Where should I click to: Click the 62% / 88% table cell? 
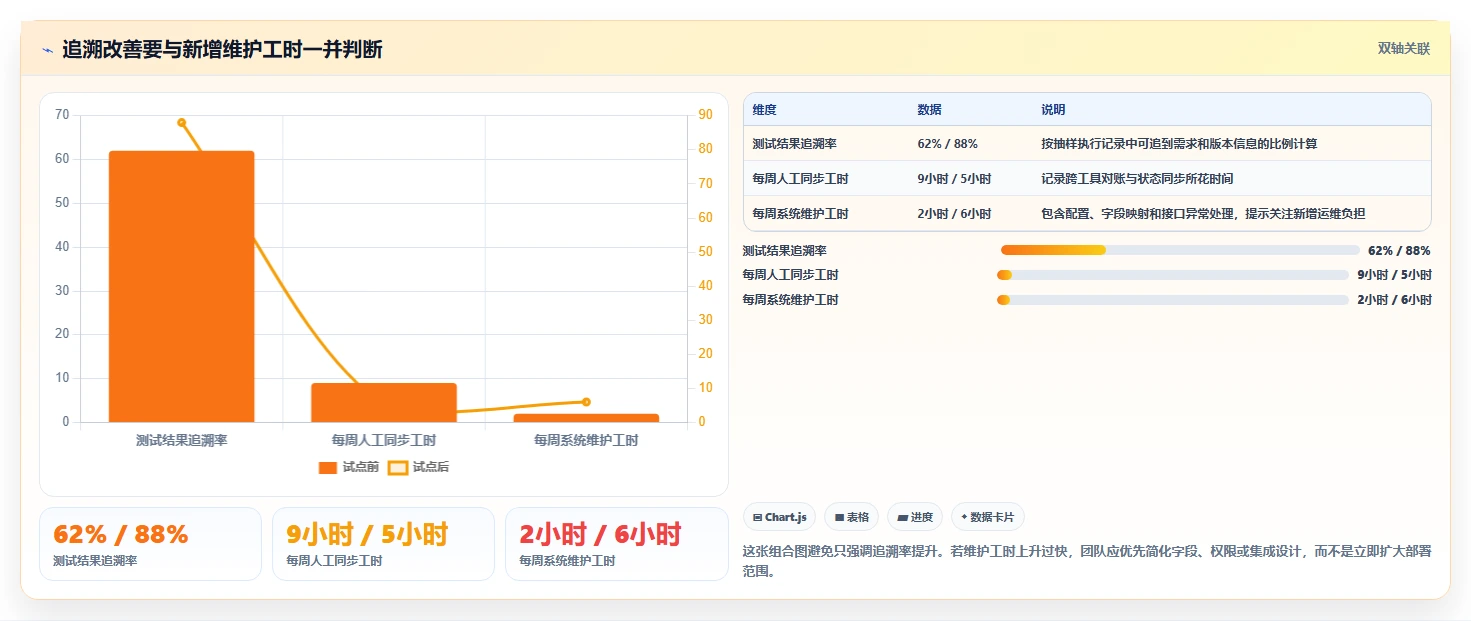pyautogui.click(x=947, y=144)
